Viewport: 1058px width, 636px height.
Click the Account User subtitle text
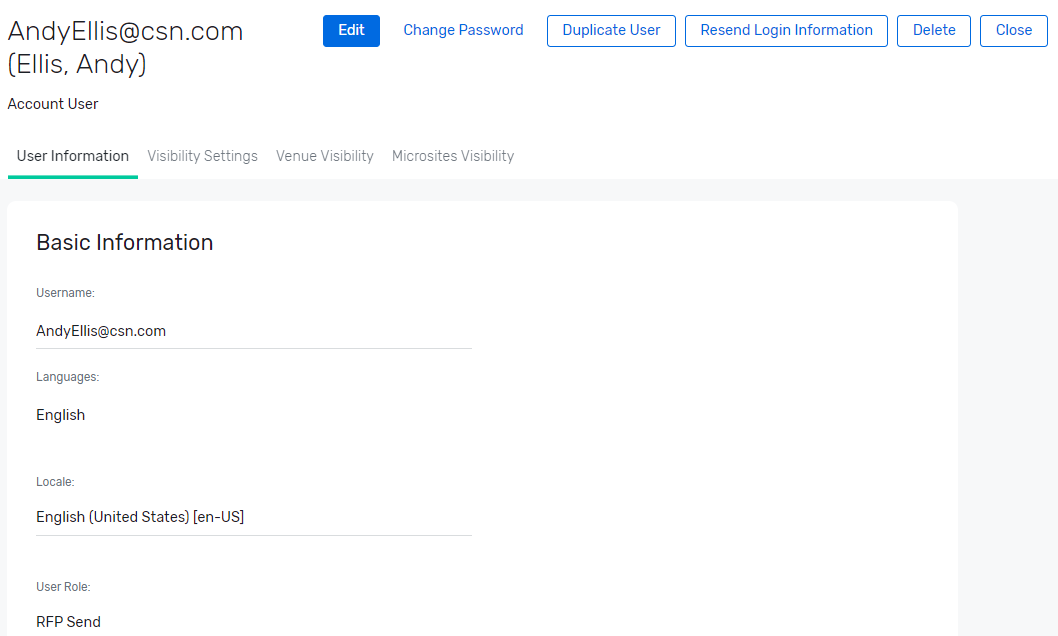coord(53,104)
